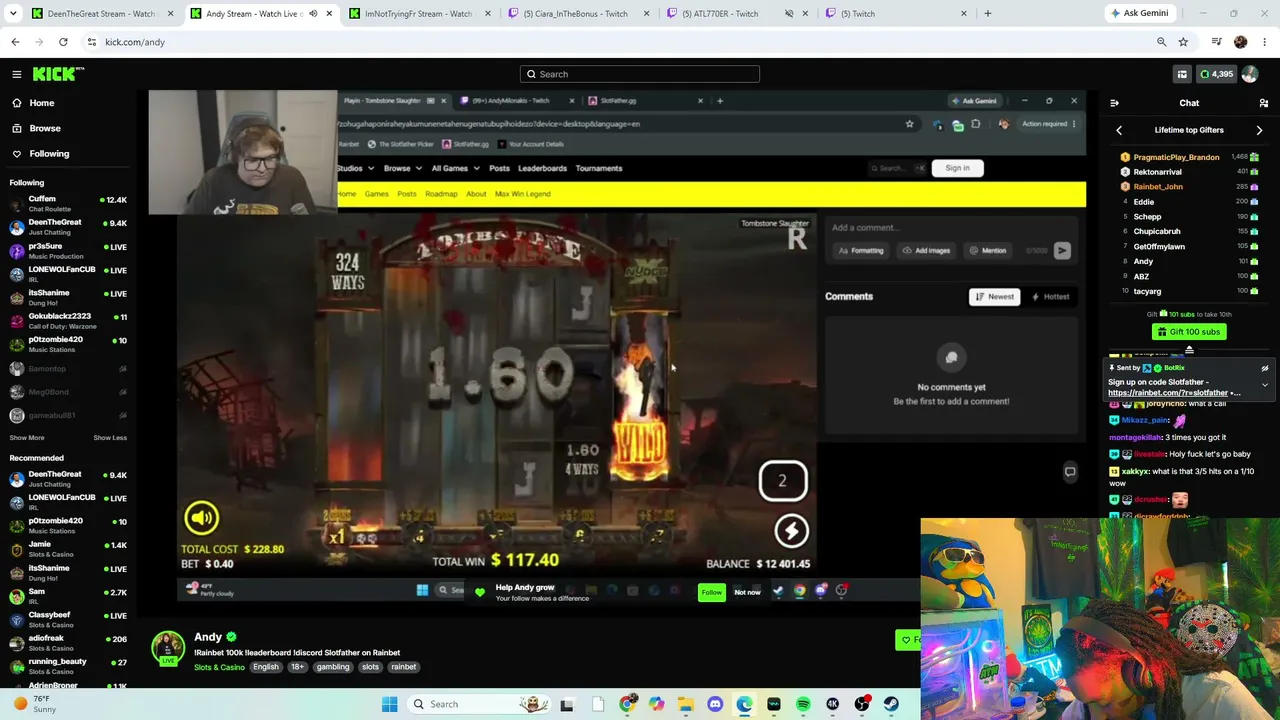Click the slots tag under stream title
Viewport: 1280px width, 720px height.
pos(370,667)
